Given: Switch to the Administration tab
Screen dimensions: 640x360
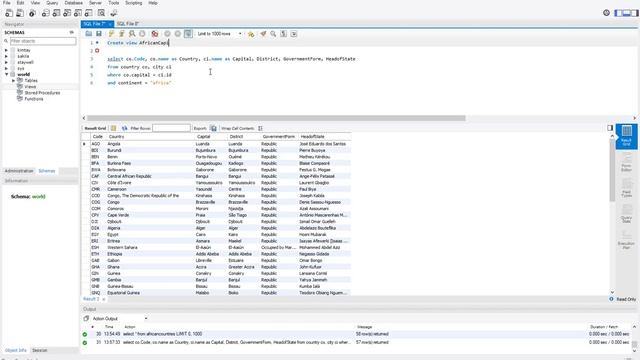Looking at the screenshot, I should click(x=19, y=171).
